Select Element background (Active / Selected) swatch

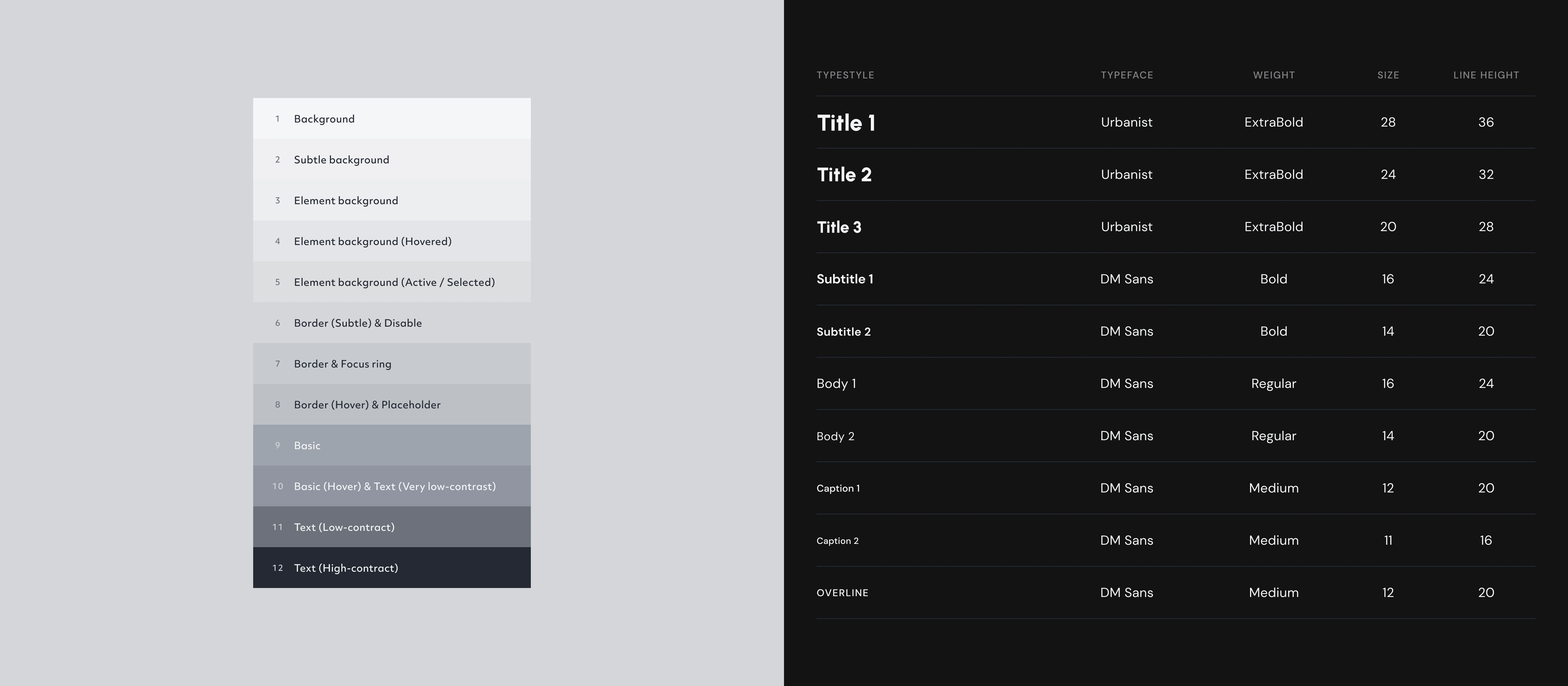click(x=391, y=282)
